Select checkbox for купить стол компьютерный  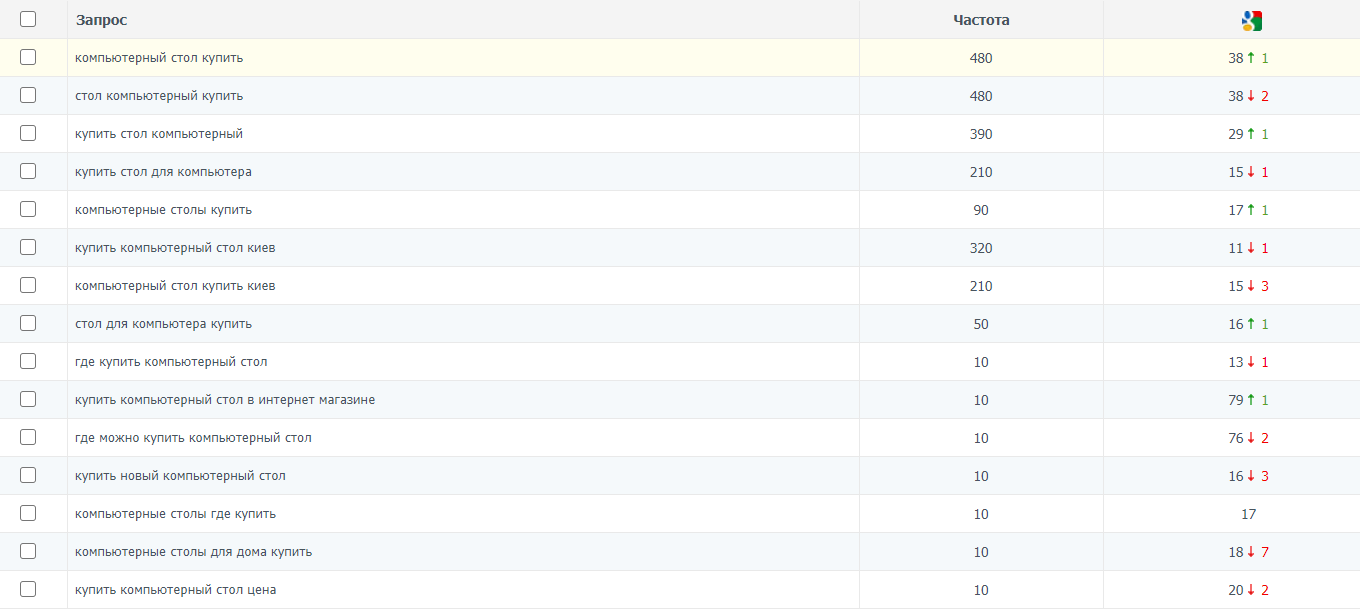coord(28,133)
